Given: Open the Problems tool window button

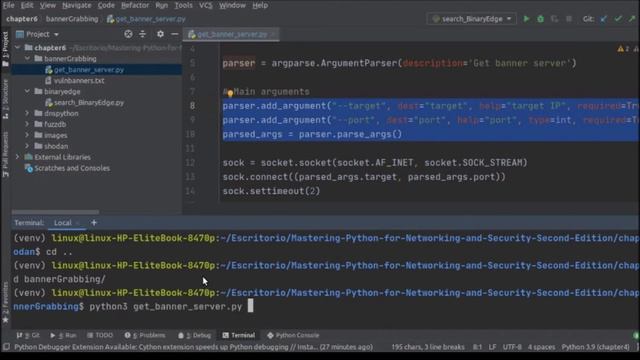Looking at the screenshot, I should point(145,335).
